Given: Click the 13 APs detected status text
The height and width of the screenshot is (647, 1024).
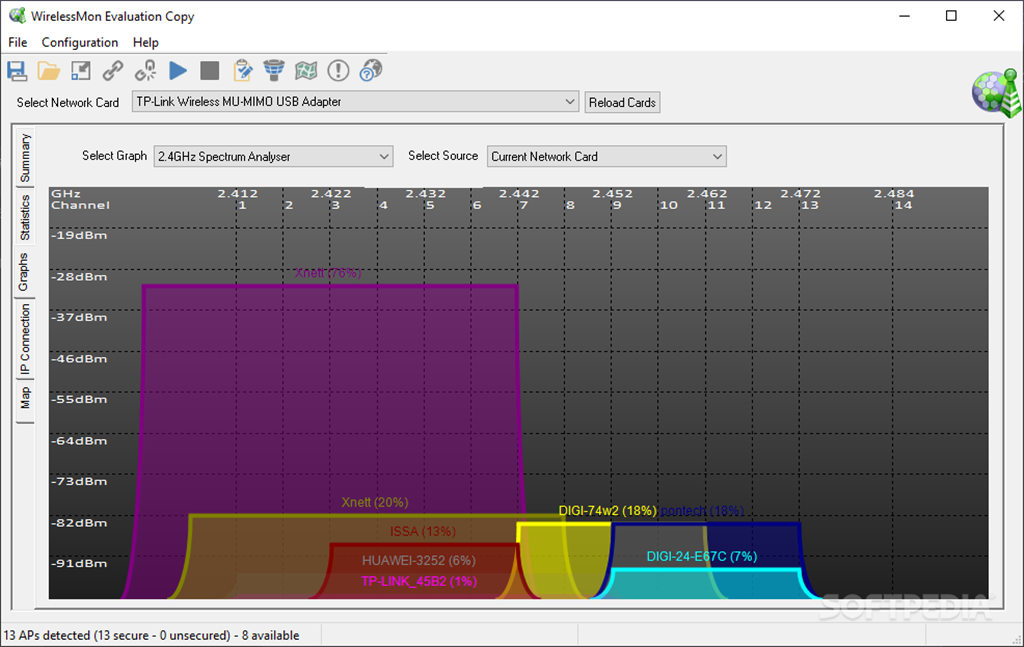Looking at the screenshot, I should (x=152, y=635).
